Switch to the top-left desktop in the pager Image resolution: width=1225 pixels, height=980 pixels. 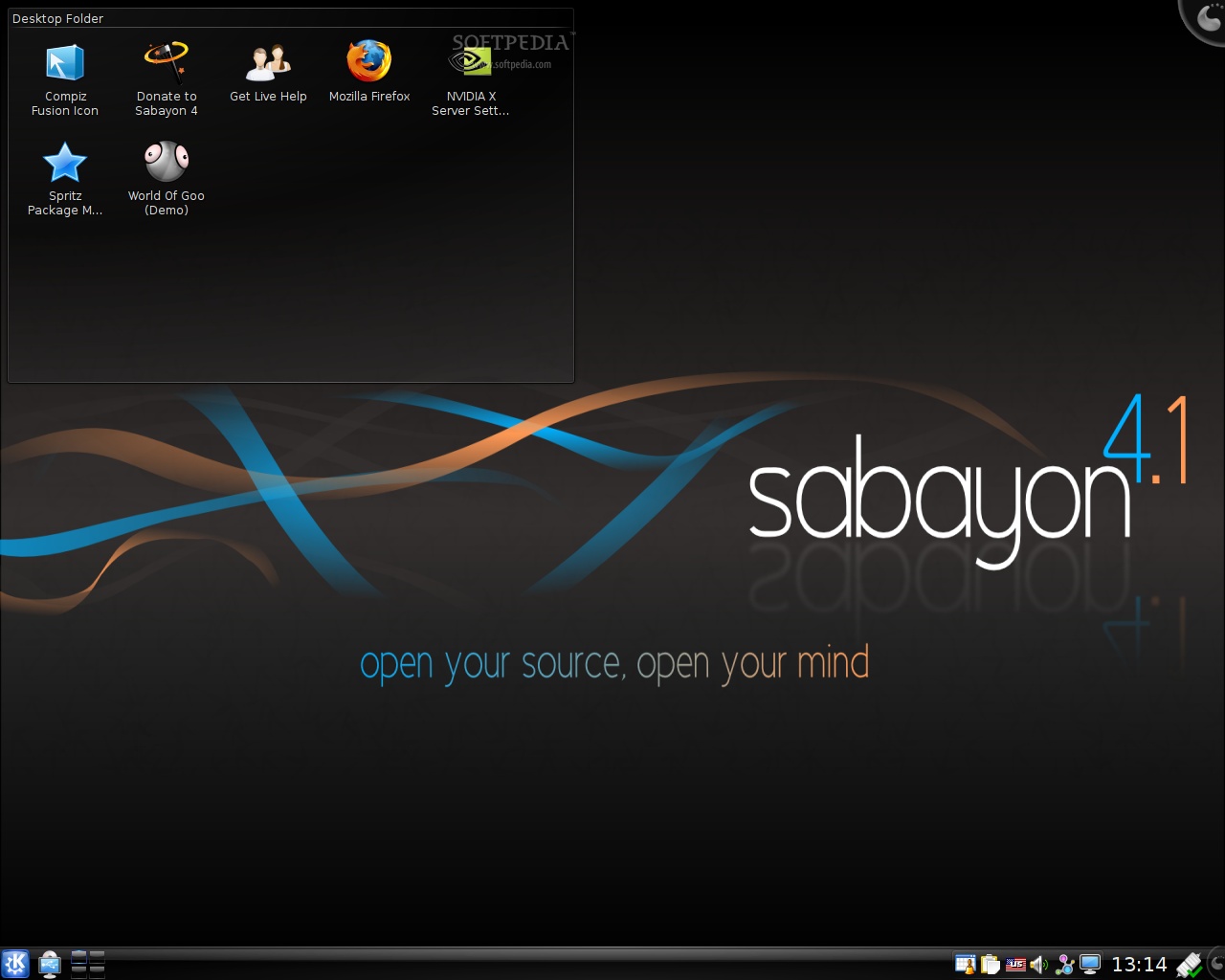click(x=79, y=957)
